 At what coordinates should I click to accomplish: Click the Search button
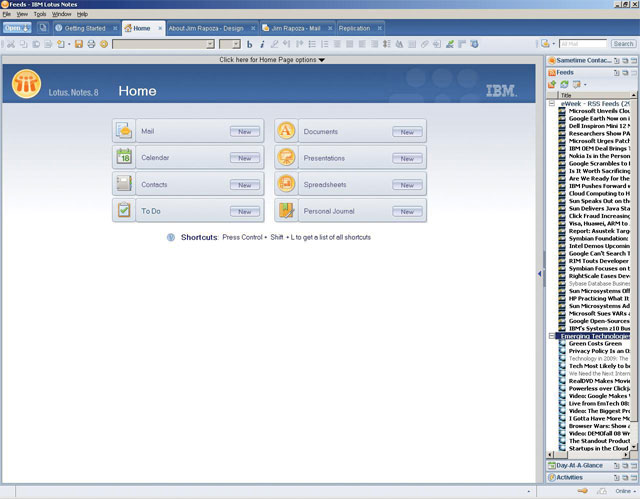(623, 44)
